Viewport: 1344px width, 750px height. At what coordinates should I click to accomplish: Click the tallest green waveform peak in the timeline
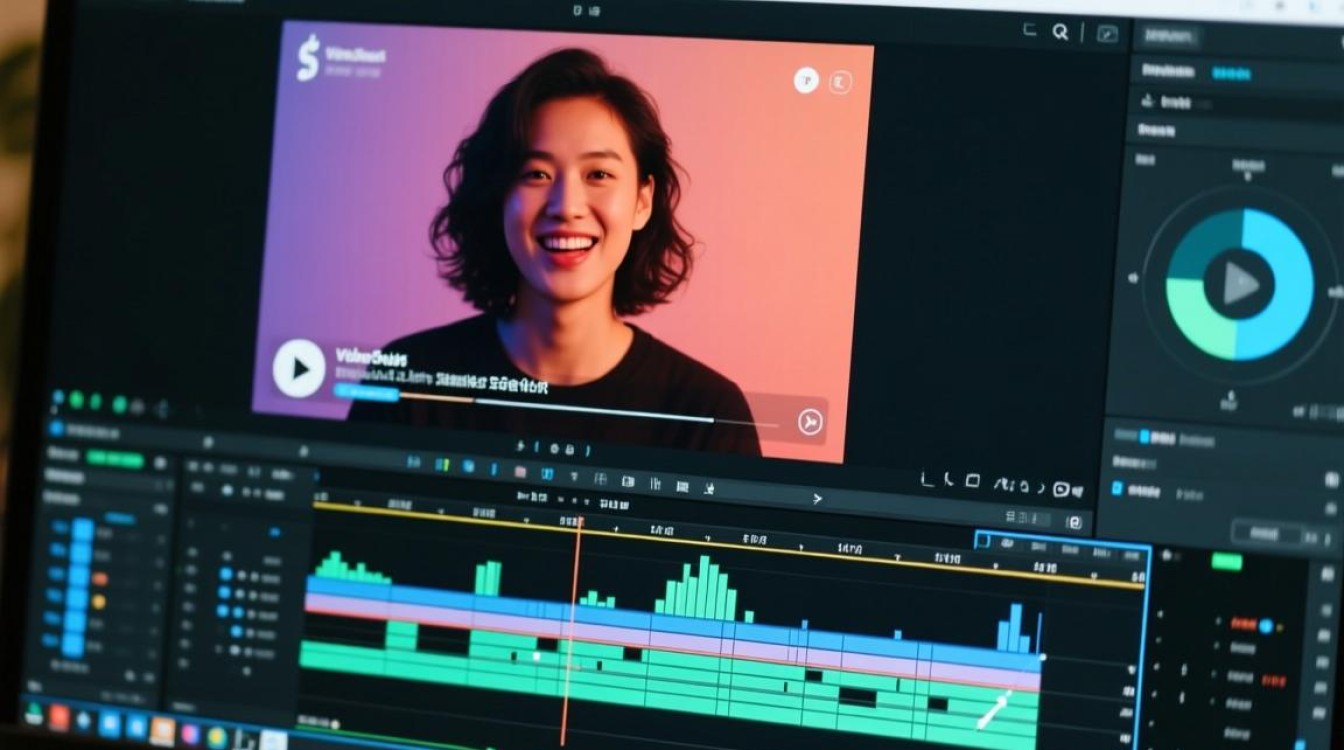(x=703, y=587)
